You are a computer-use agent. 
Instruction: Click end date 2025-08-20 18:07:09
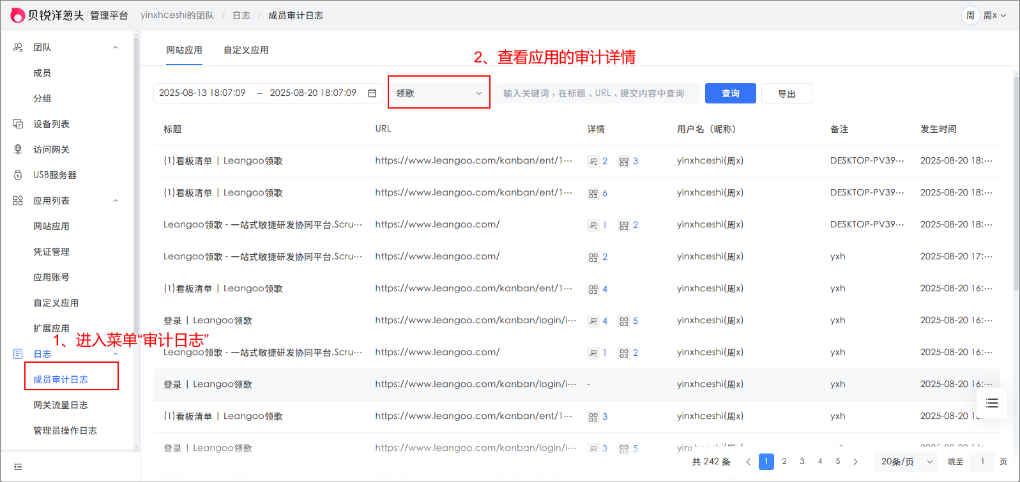313,93
